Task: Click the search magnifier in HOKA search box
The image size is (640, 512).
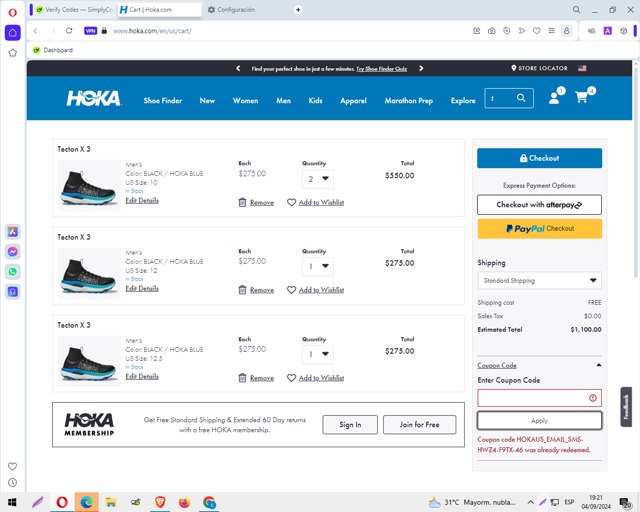Action: click(521, 98)
